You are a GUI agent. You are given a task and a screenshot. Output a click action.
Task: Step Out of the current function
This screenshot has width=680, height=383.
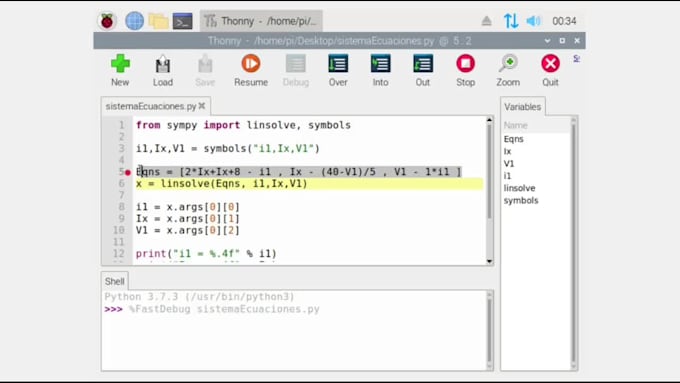[x=423, y=64]
